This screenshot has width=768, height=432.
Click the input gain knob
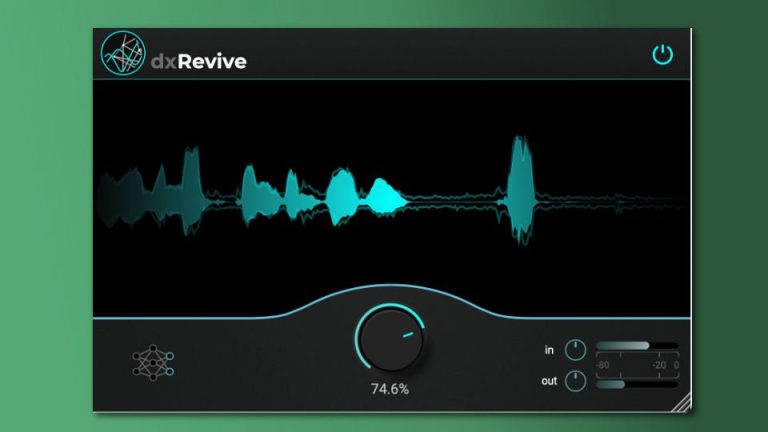[575, 350]
